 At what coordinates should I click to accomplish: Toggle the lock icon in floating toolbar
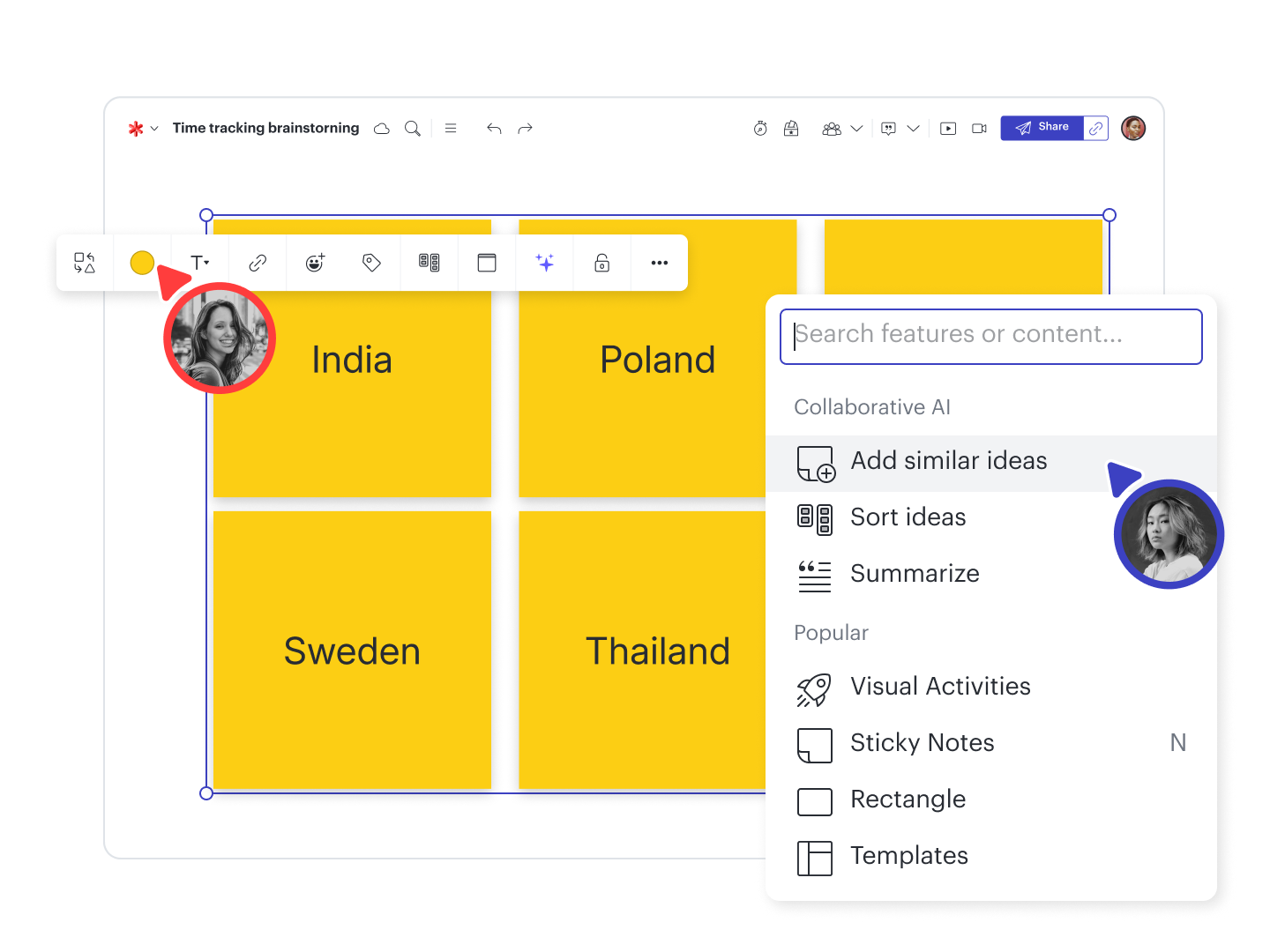coord(602,263)
